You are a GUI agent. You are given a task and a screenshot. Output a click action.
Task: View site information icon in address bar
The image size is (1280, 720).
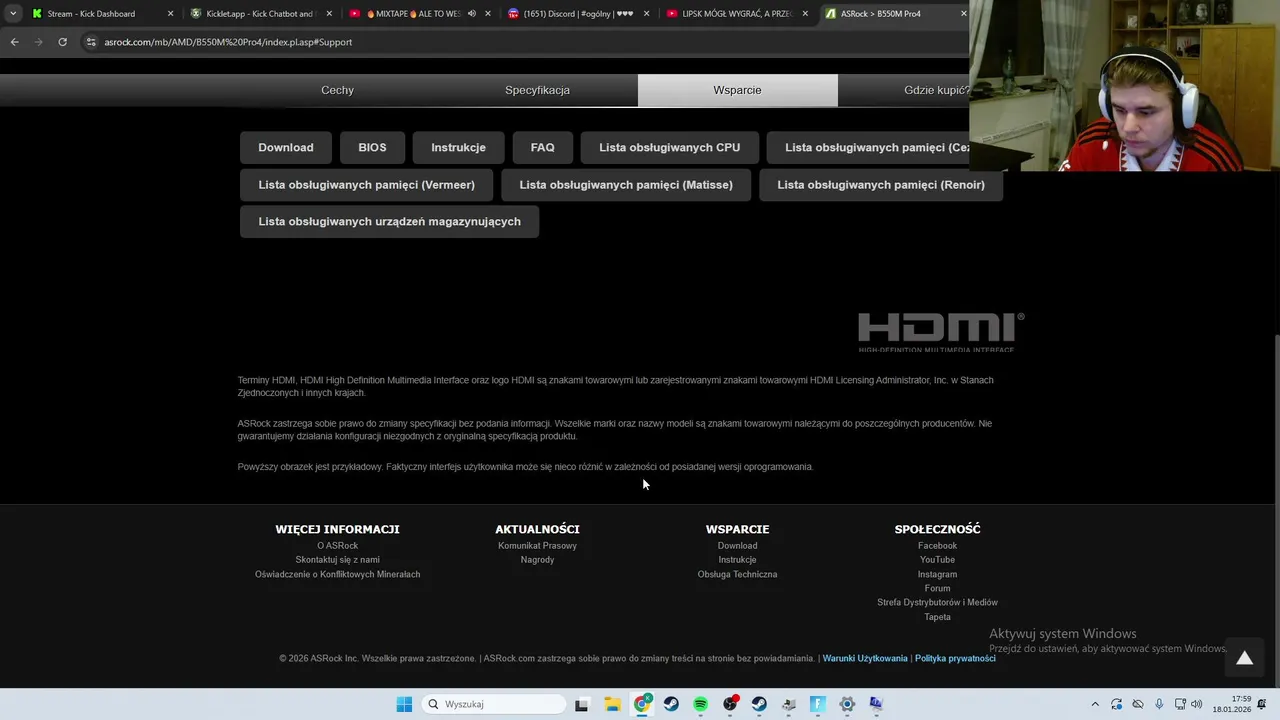point(91,42)
